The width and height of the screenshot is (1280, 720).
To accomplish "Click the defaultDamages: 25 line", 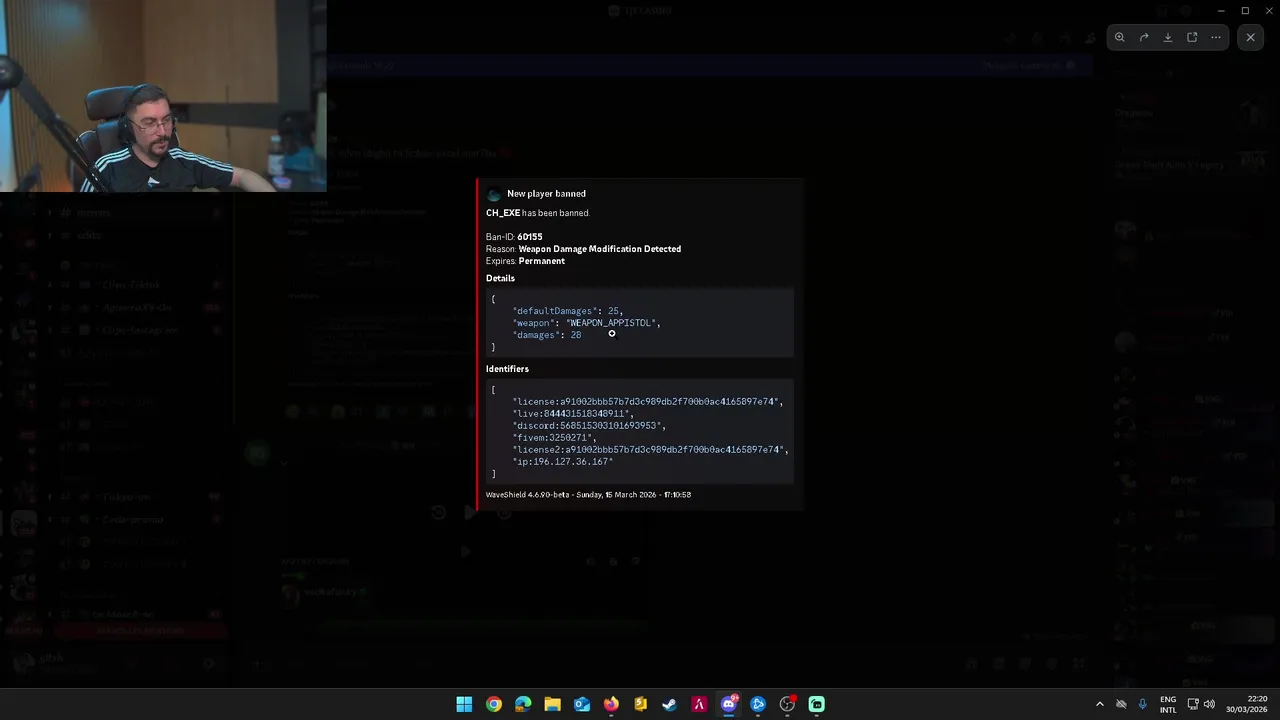I will click(567, 311).
